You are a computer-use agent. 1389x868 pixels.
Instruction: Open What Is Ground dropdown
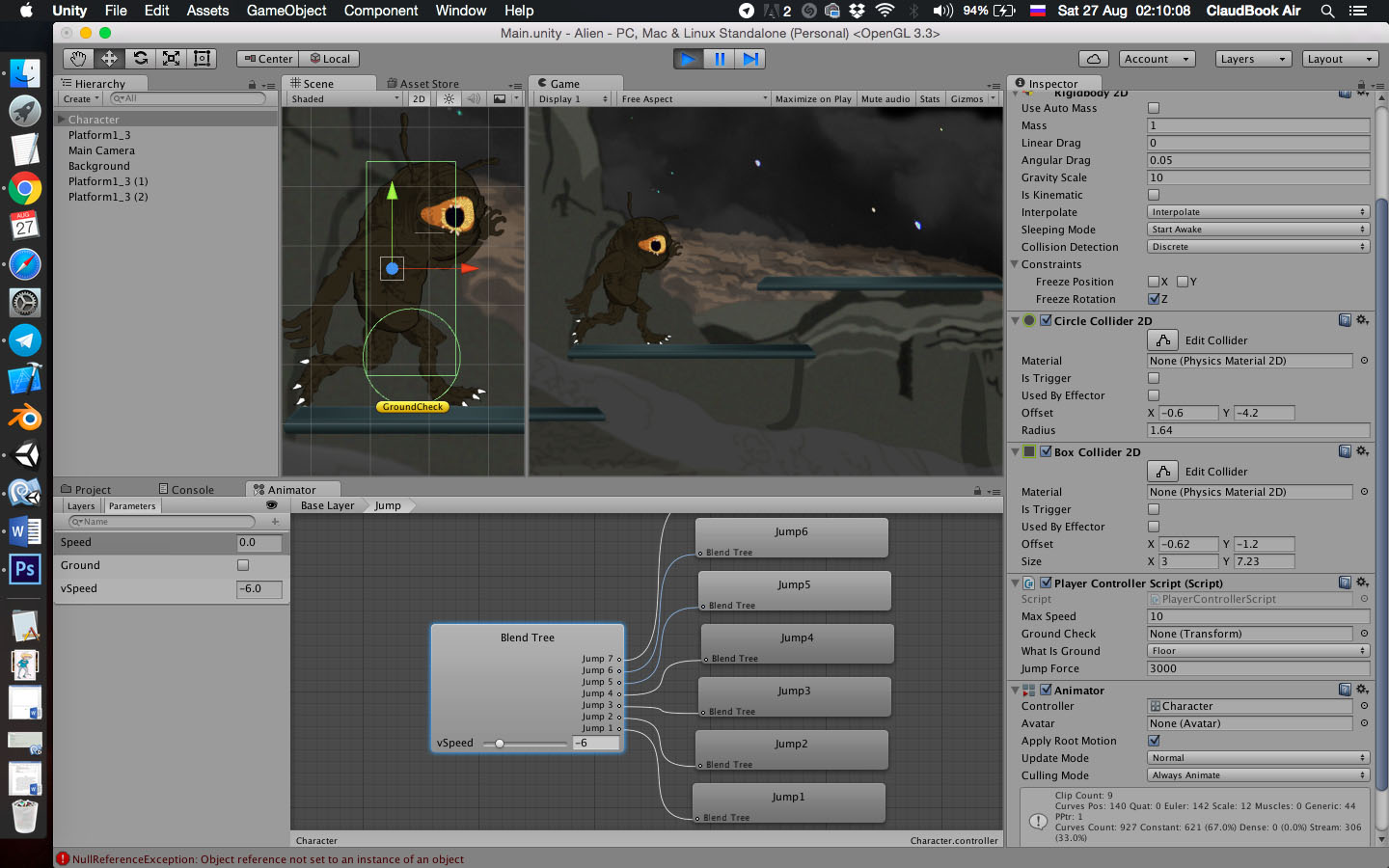pyautogui.click(x=1259, y=651)
